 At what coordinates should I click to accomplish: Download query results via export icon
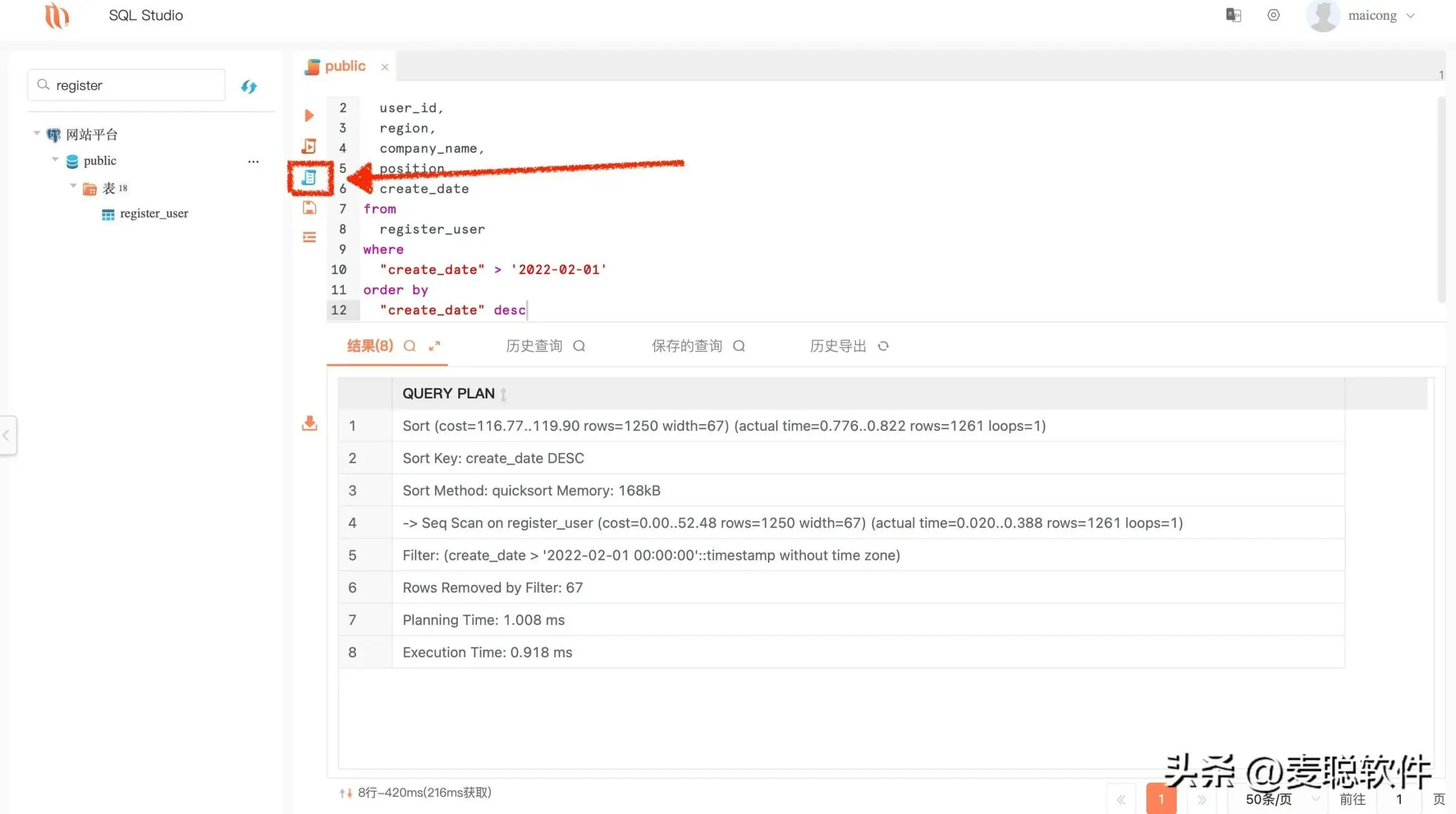[x=309, y=423]
